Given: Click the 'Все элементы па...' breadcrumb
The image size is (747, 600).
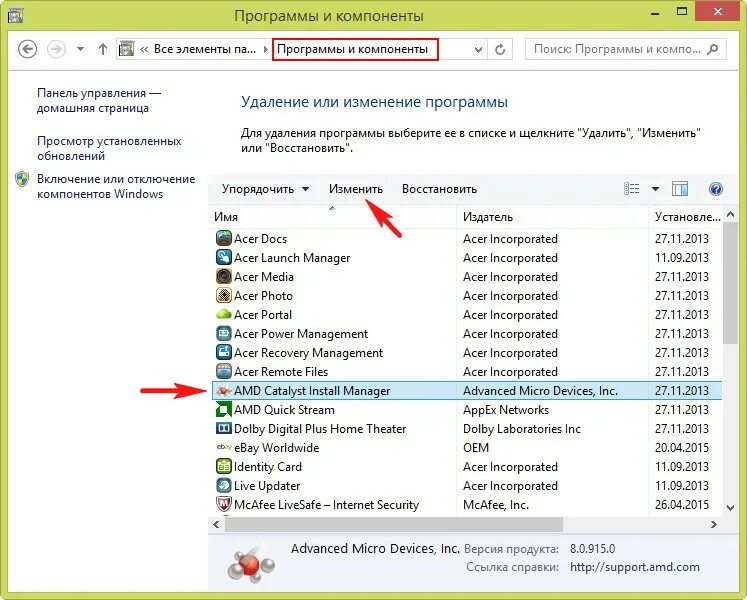Looking at the screenshot, I should click(x=205, y=49).
